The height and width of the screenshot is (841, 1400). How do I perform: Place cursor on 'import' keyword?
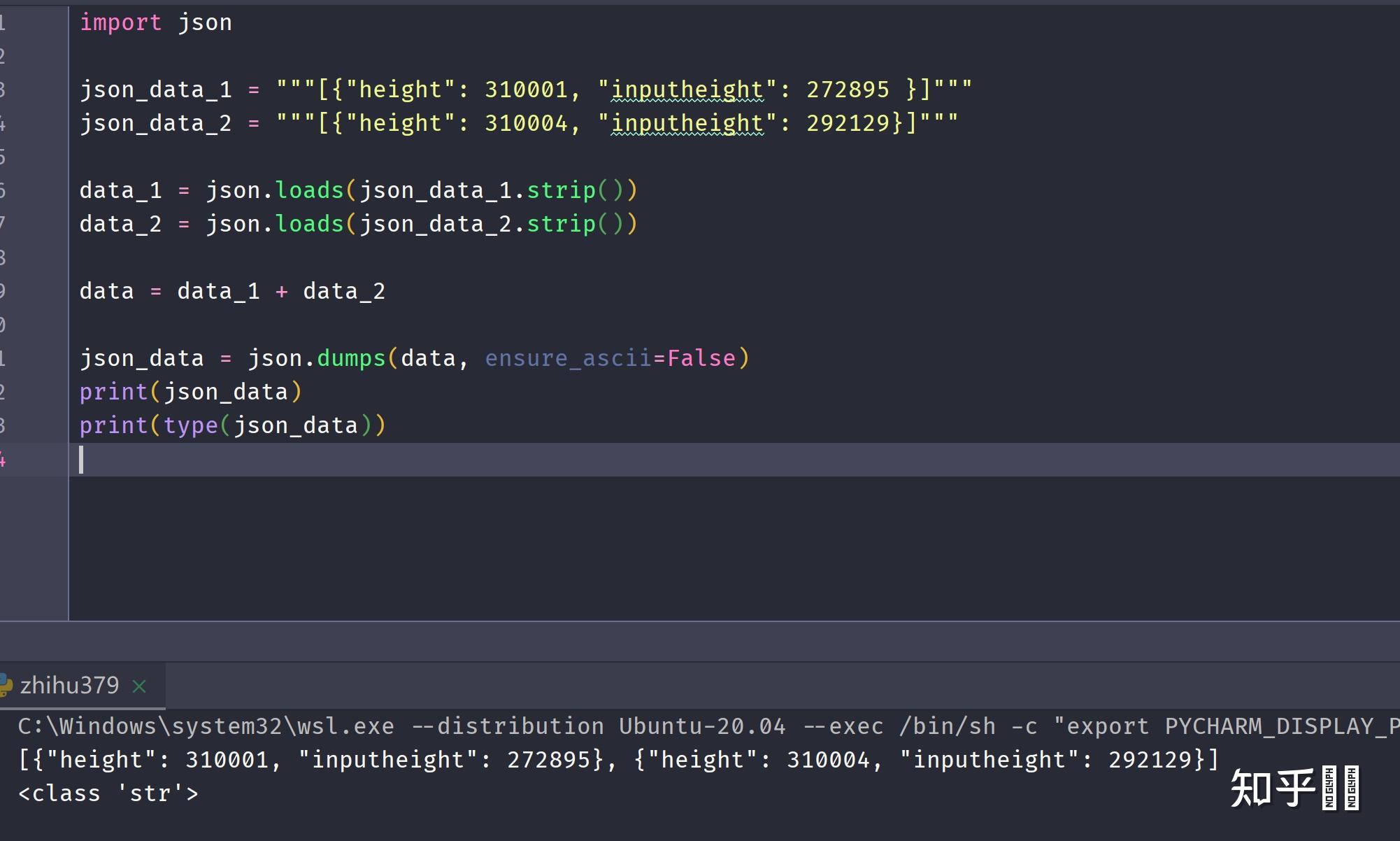point(120,22)
